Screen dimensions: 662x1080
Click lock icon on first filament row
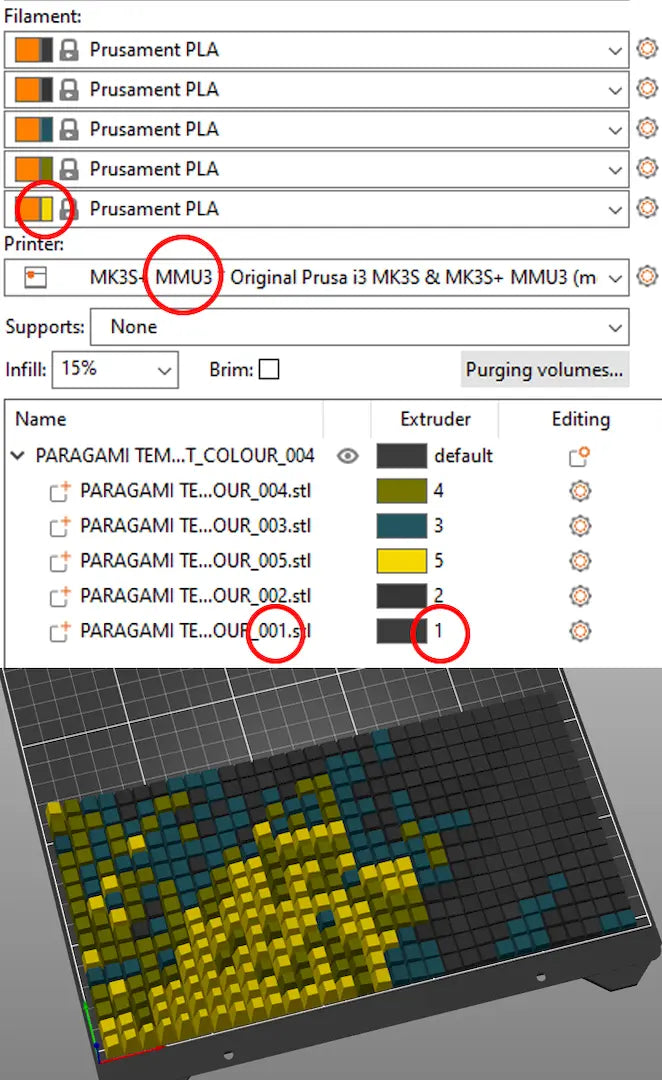pos(68,50)
